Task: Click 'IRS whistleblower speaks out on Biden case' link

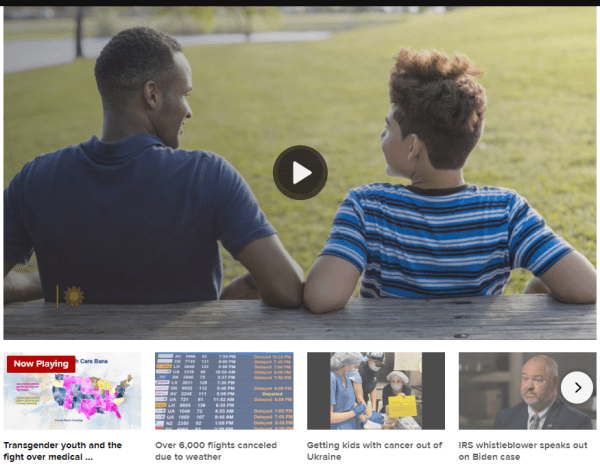Action: click(522, 451)
